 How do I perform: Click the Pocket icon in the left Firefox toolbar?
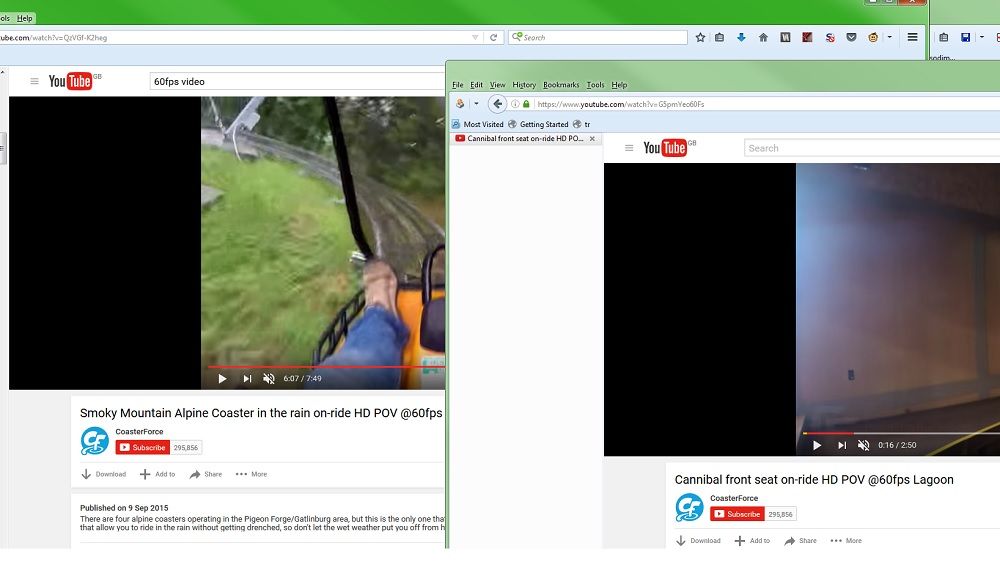coord(851,38)
